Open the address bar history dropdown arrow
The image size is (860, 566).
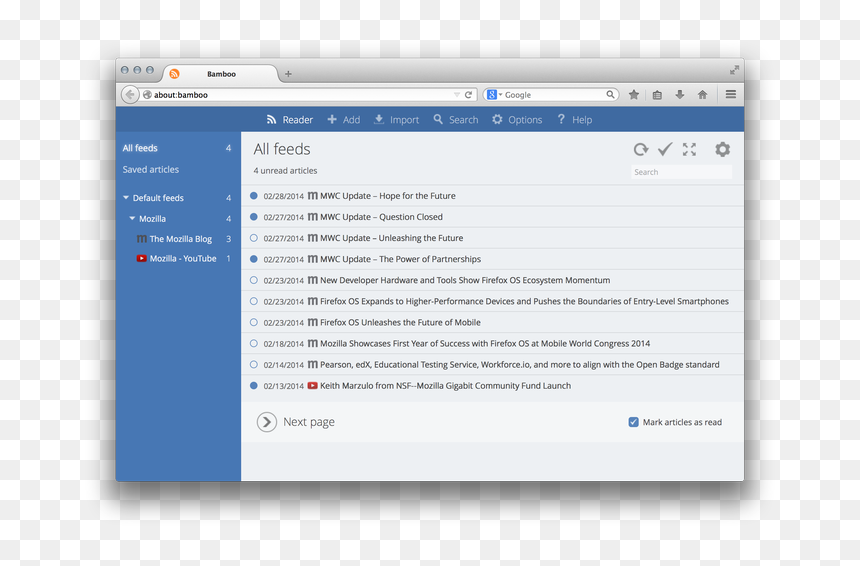tap(456, 95)
